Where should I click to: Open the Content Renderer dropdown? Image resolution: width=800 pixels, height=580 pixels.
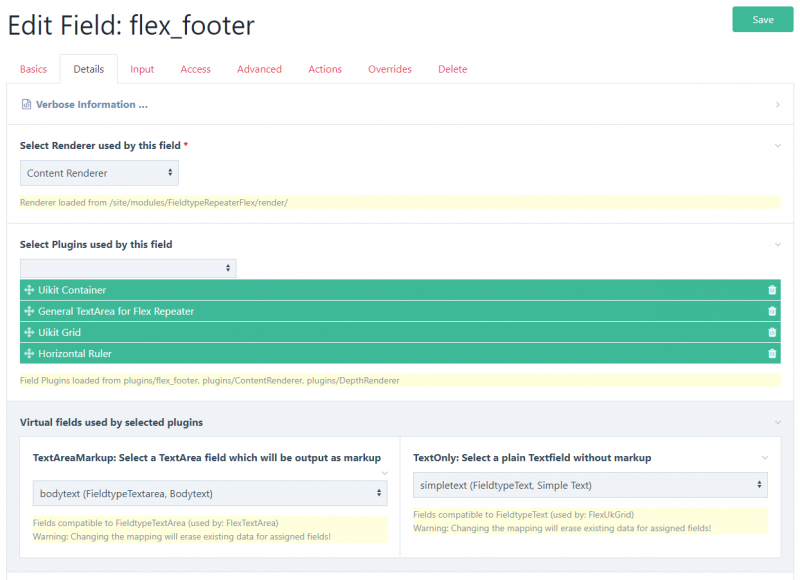(x=99, y=173)
